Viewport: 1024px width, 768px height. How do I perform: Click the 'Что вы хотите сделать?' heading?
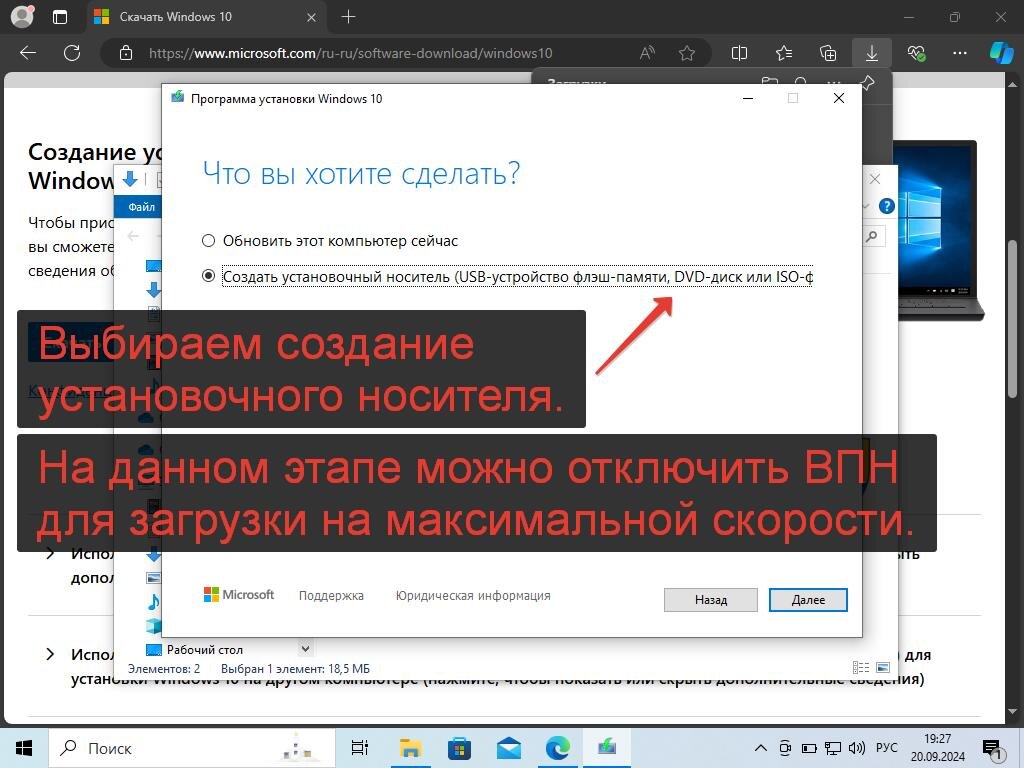click(x=361, y=173)
